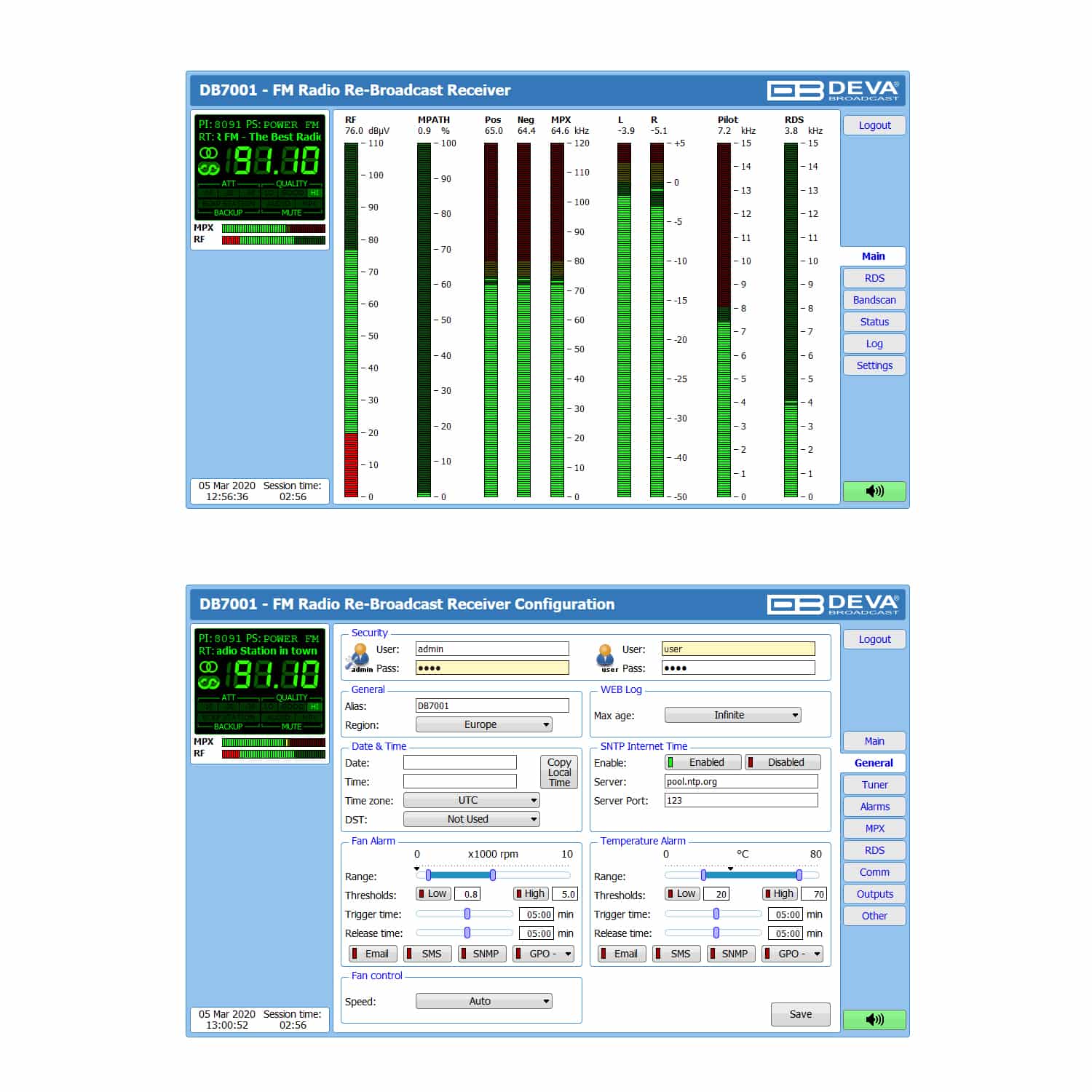This screenshot has height=1092, width=1092.
Task: Click the speaker listen icon in the Main window
Action: (874, 491)
